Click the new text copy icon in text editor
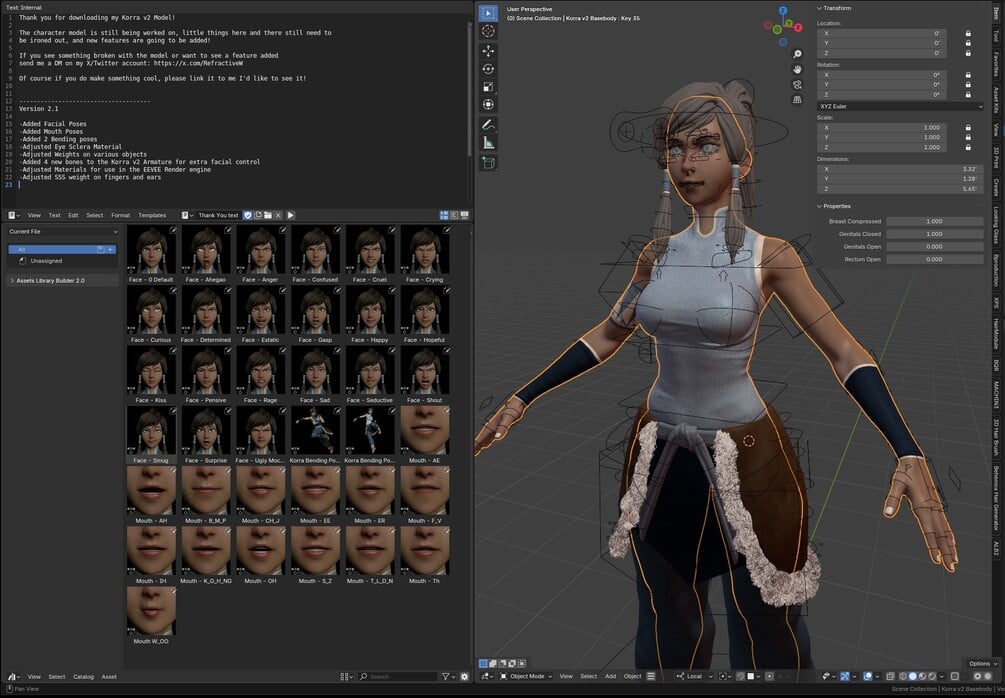Image resolution: width=1005 pixels, height=698 pixels. point(258,215)
